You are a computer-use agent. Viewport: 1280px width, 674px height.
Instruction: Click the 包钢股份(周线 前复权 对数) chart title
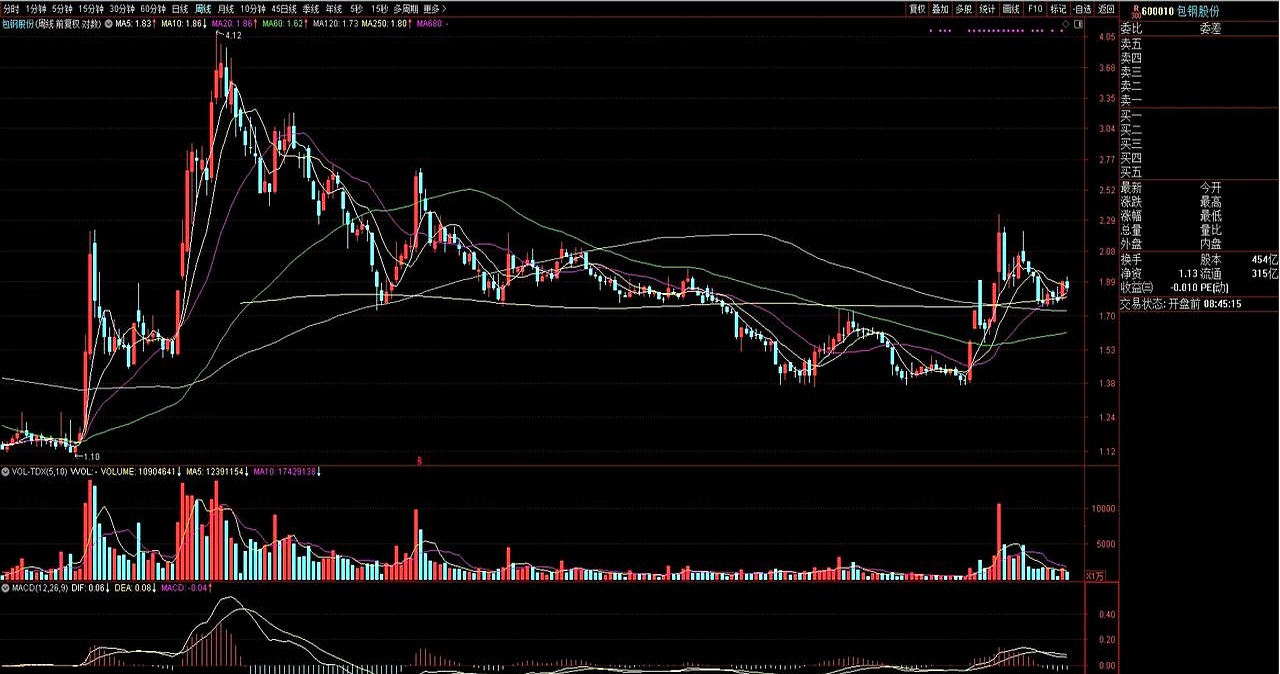[x=51, y=22]
